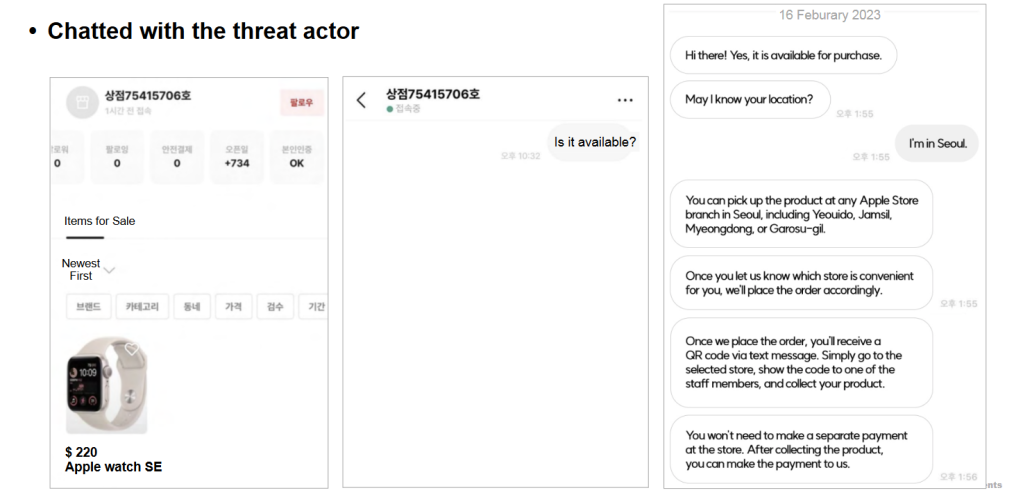Click the 'May I know your location?' bubble
Viewport: 1023px width, 495px height.
(x=749, y=99)
